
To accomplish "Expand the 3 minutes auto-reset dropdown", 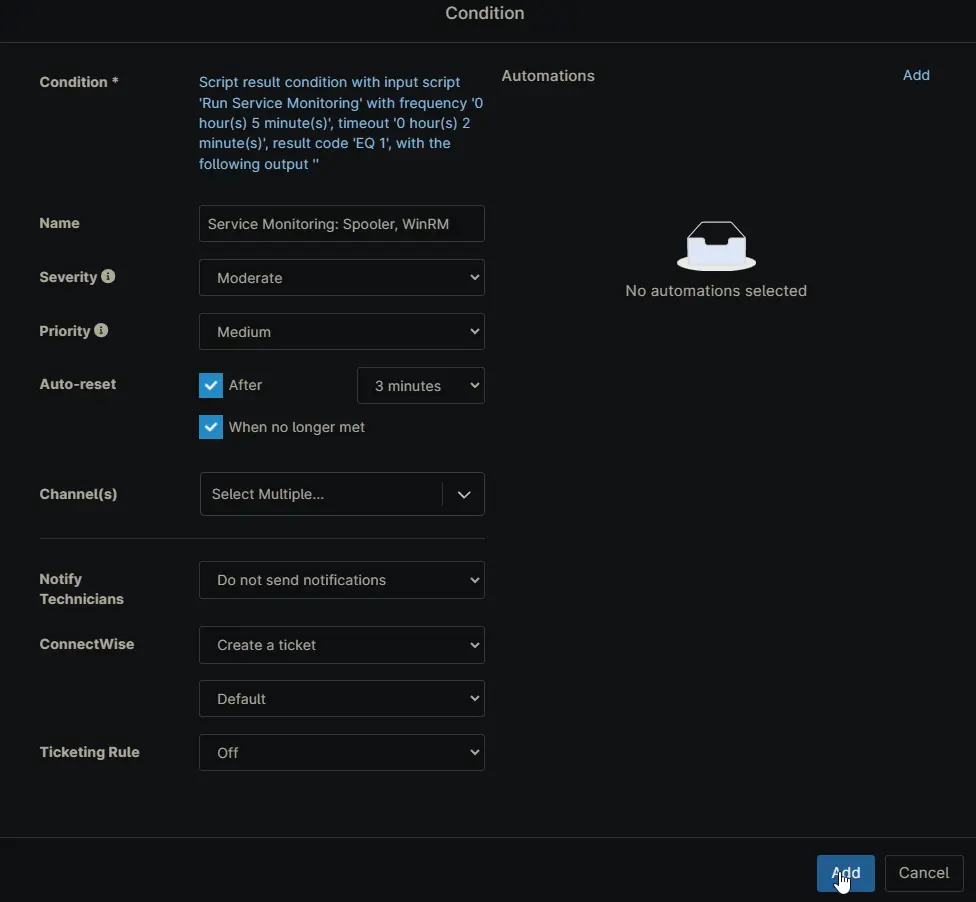I will [x=420, y=386].
